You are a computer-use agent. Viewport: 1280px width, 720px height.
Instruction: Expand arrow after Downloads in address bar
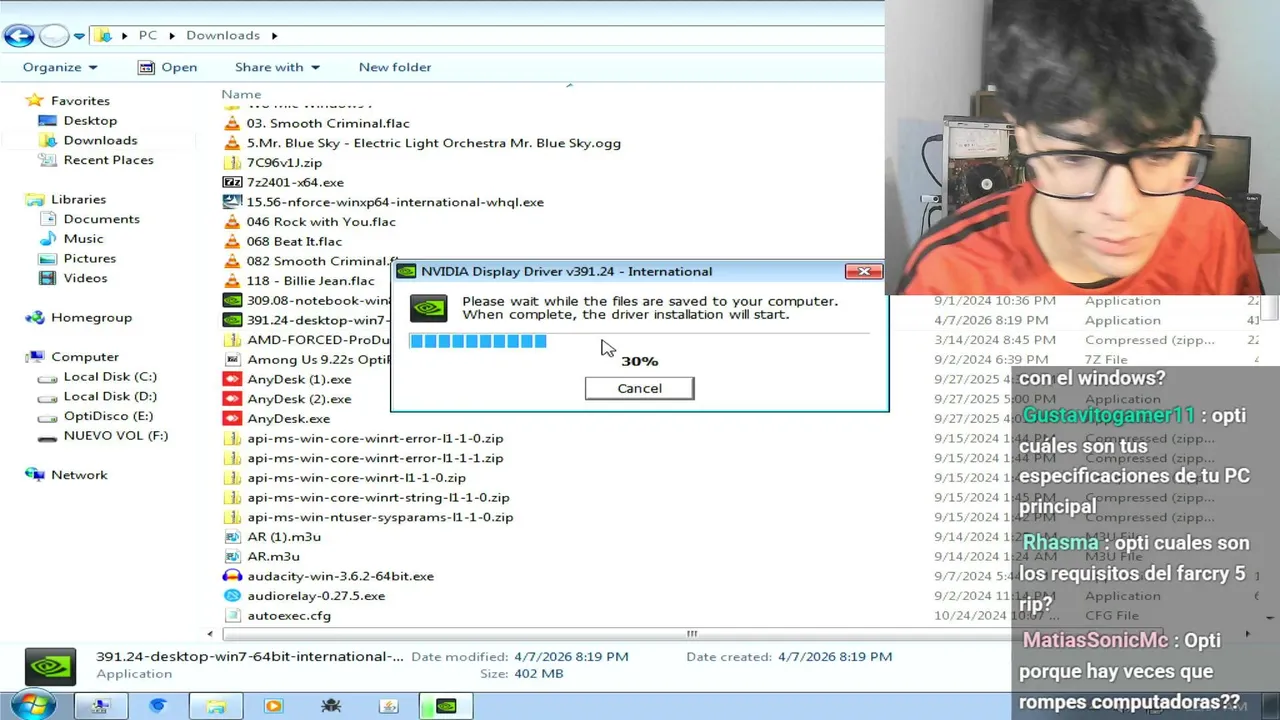tap(274, 35)
